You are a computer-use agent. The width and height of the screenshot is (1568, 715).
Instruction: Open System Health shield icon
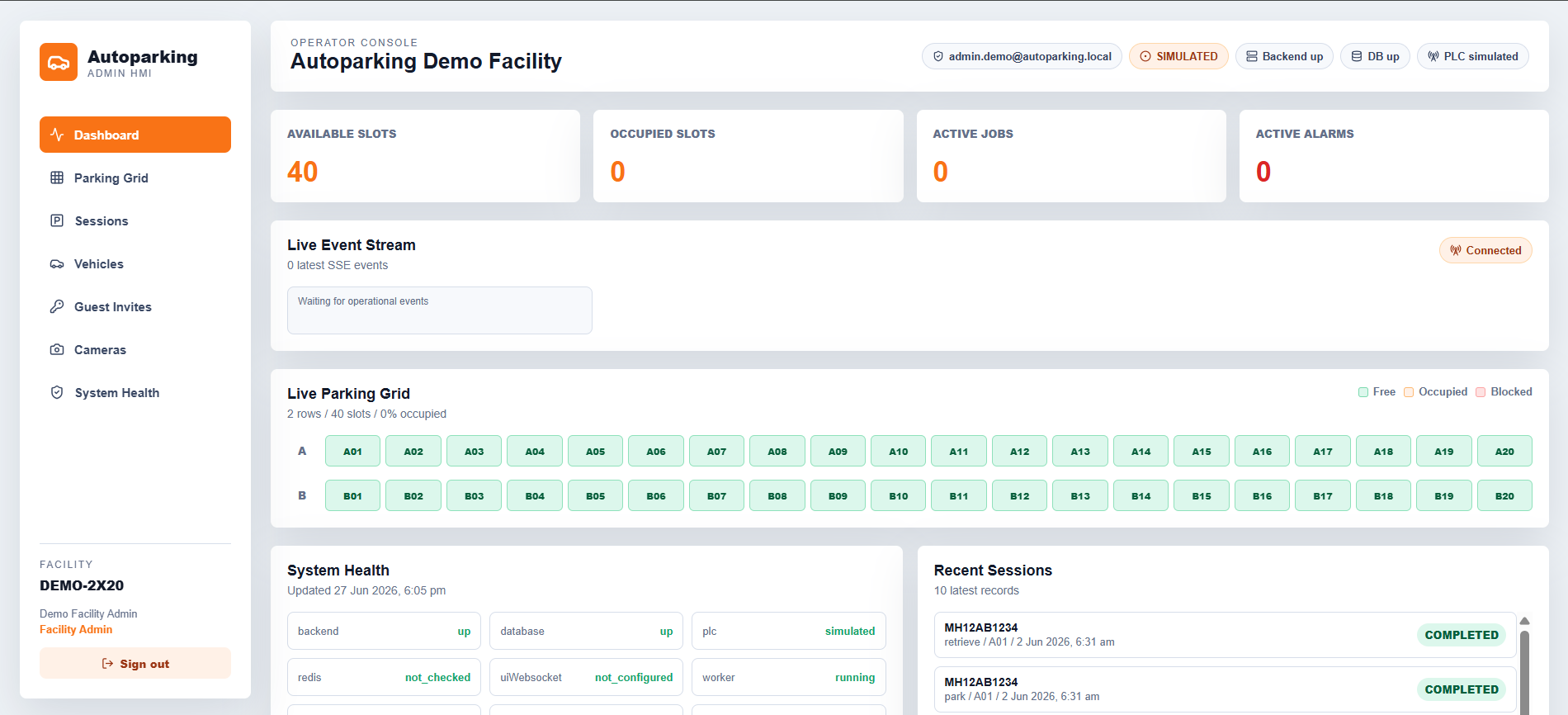point(57,392)
